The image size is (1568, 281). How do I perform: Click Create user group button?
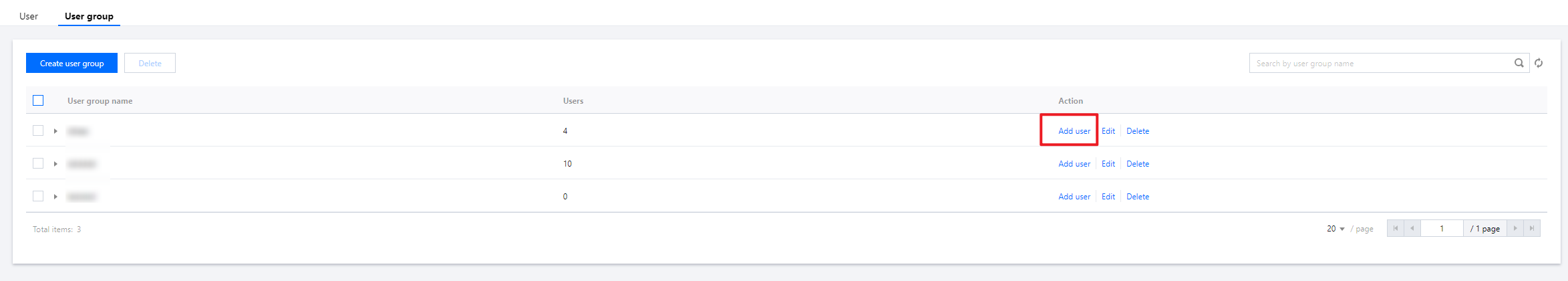point(71,64)
